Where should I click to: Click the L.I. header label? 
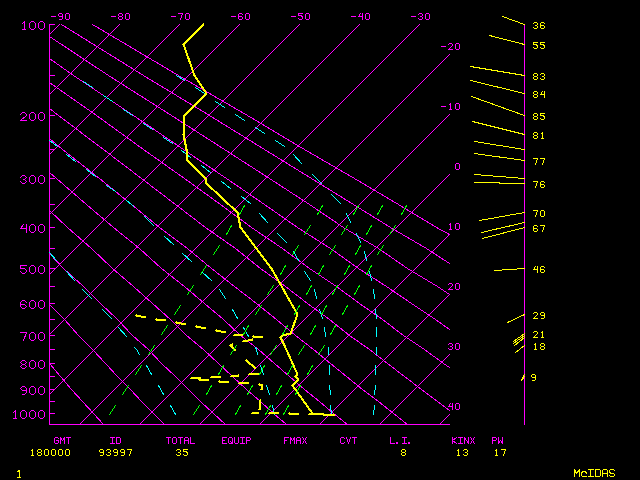(x=401, y=440)
